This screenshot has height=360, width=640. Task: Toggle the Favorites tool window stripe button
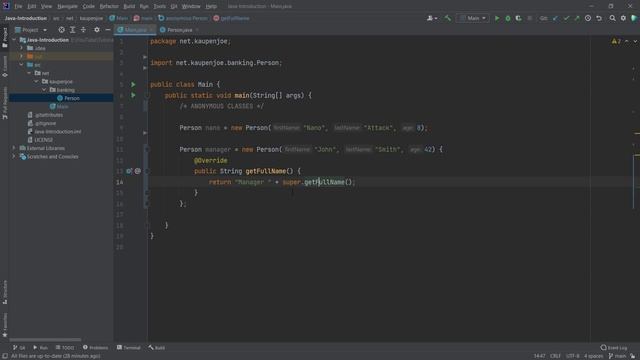click(x=4, y=325)
